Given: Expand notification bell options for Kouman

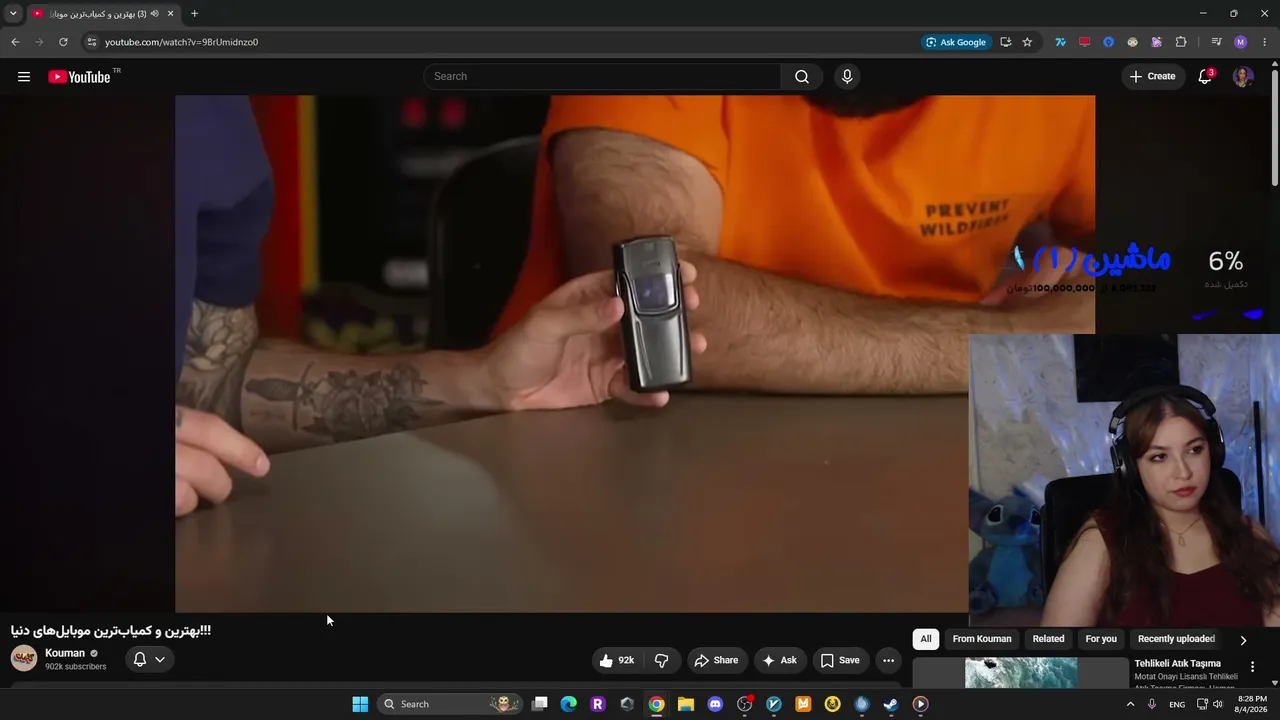Looking at the screenshot, I should coord(149,660).
